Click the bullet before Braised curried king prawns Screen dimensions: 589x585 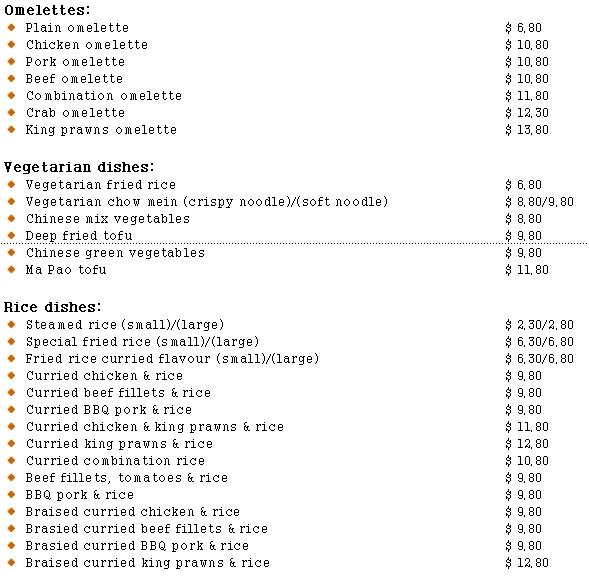coord(12,562)
